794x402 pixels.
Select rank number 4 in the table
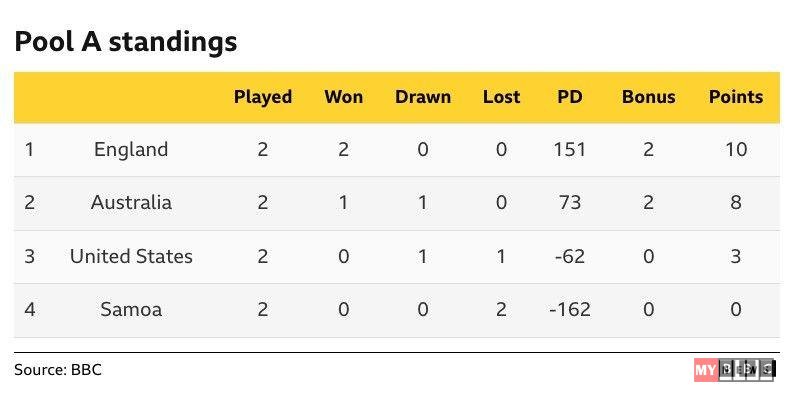point(30,310)
